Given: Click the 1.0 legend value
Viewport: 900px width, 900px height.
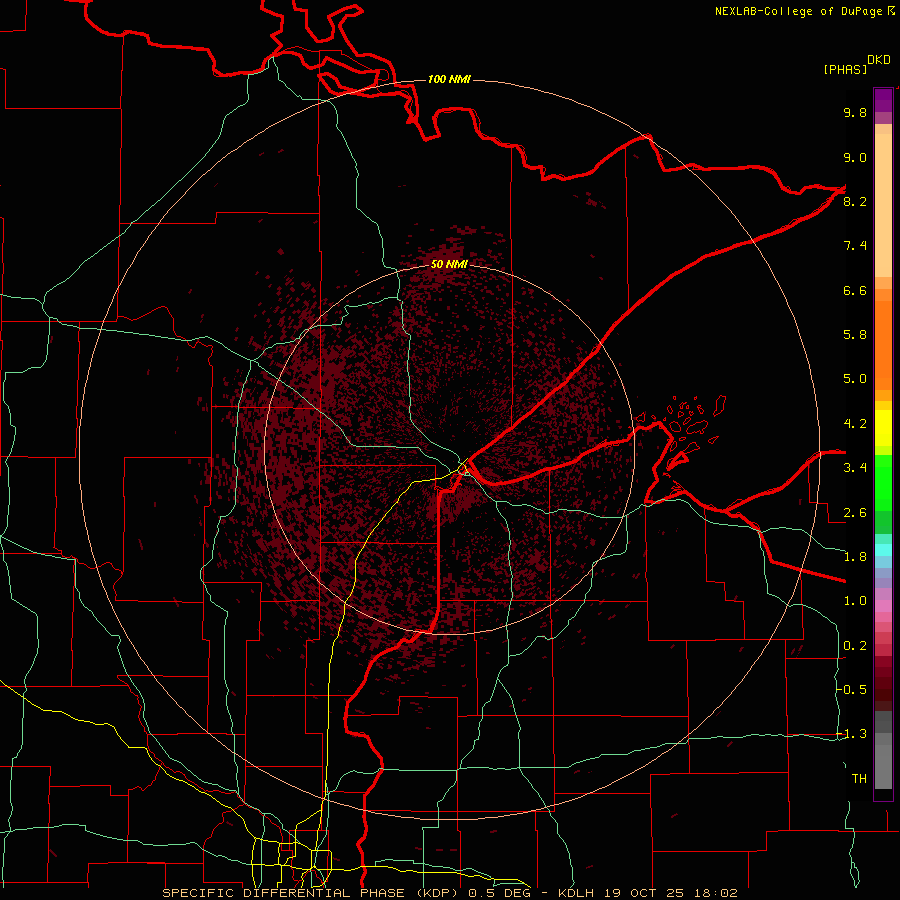Looking at the screenshot, I should [x=855, y=601].
